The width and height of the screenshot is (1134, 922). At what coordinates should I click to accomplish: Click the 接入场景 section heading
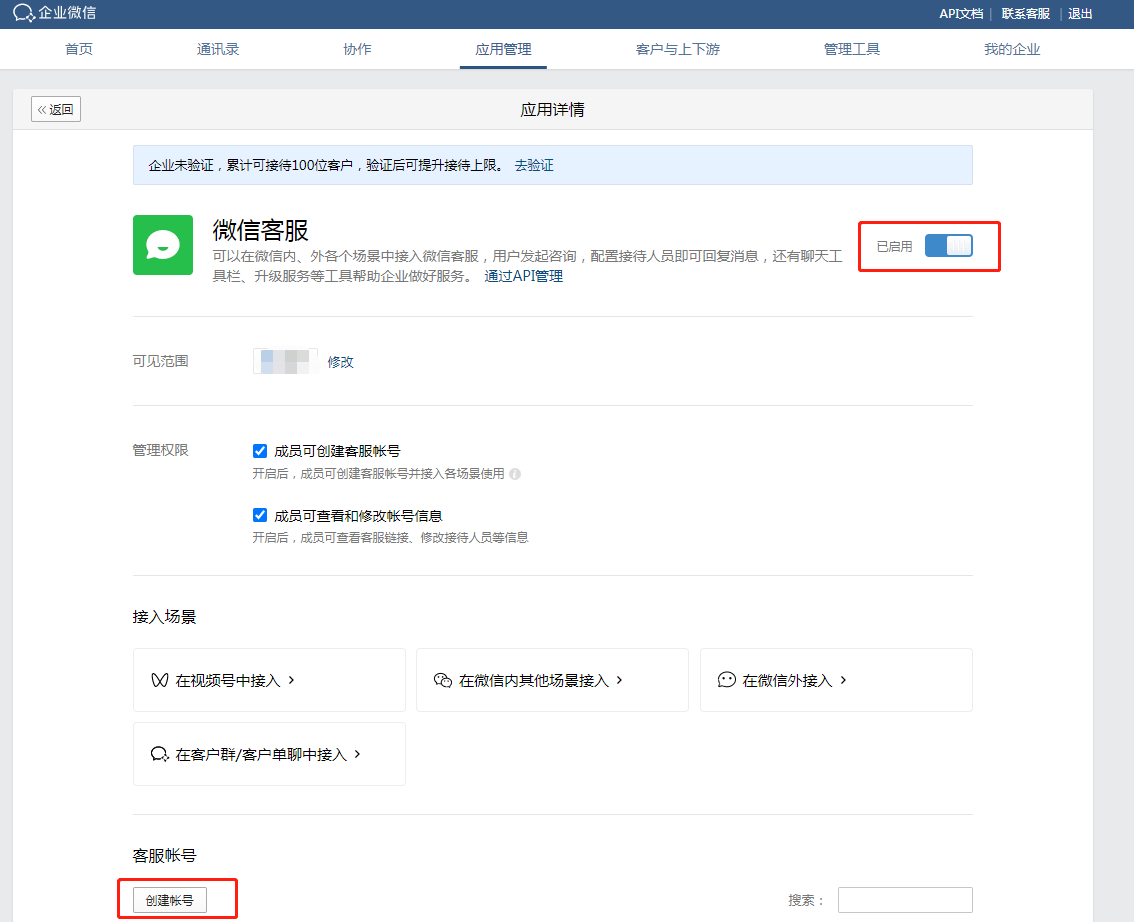point(164,617)
